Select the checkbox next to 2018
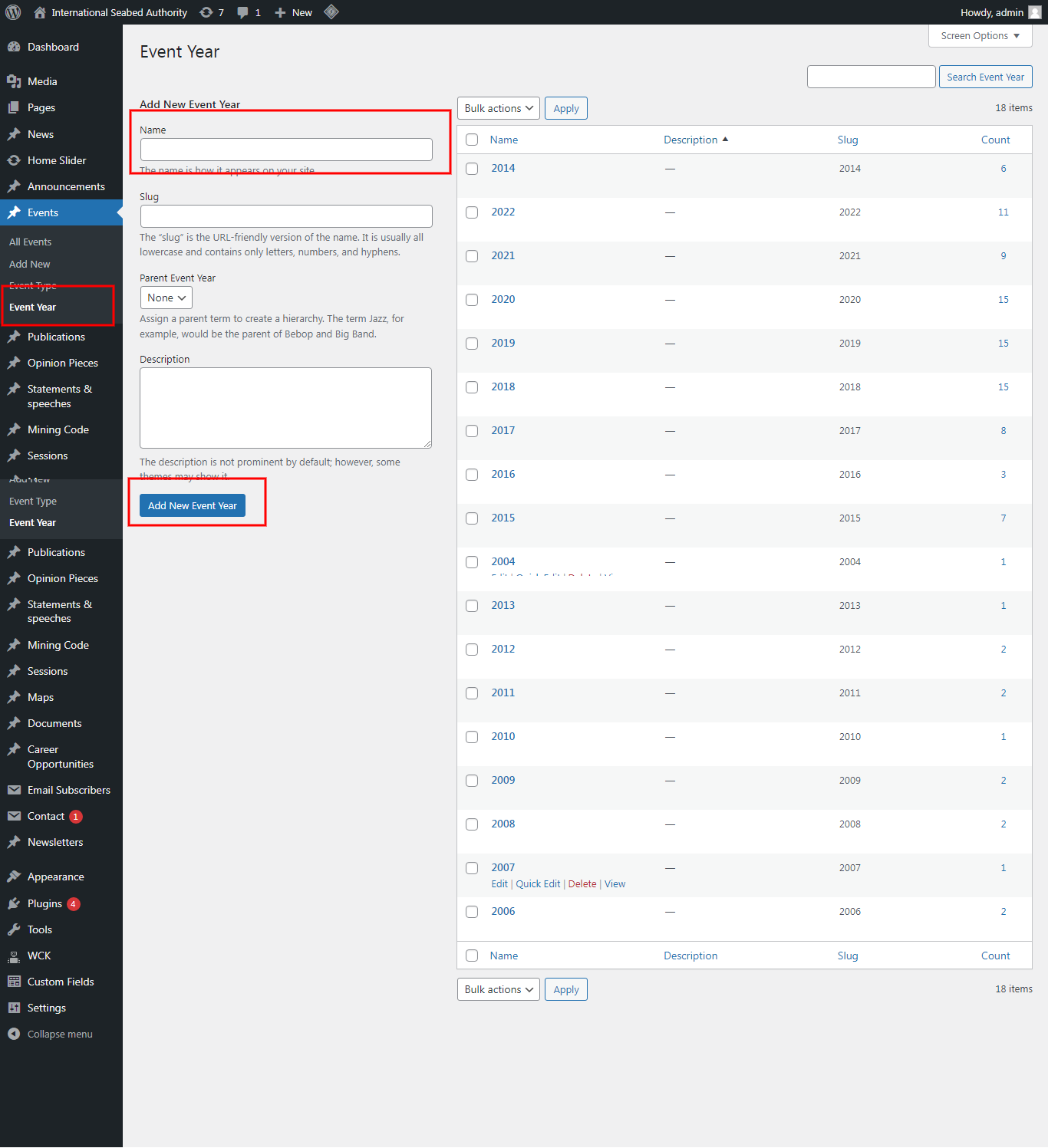Screen dimensions: 1048x1148 coord(472,387)
